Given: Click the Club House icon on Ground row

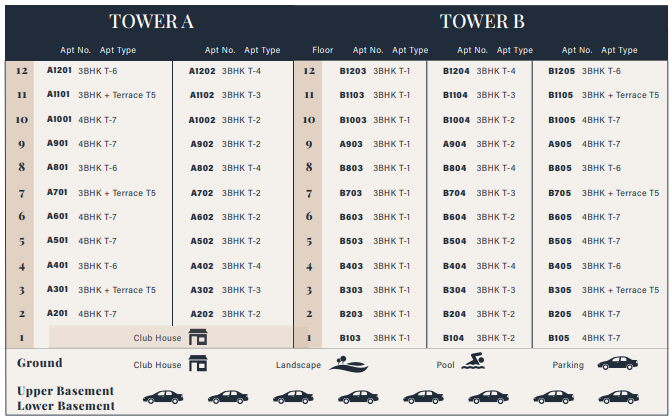Looking at the screenshot, I should [x=198, y=363].
